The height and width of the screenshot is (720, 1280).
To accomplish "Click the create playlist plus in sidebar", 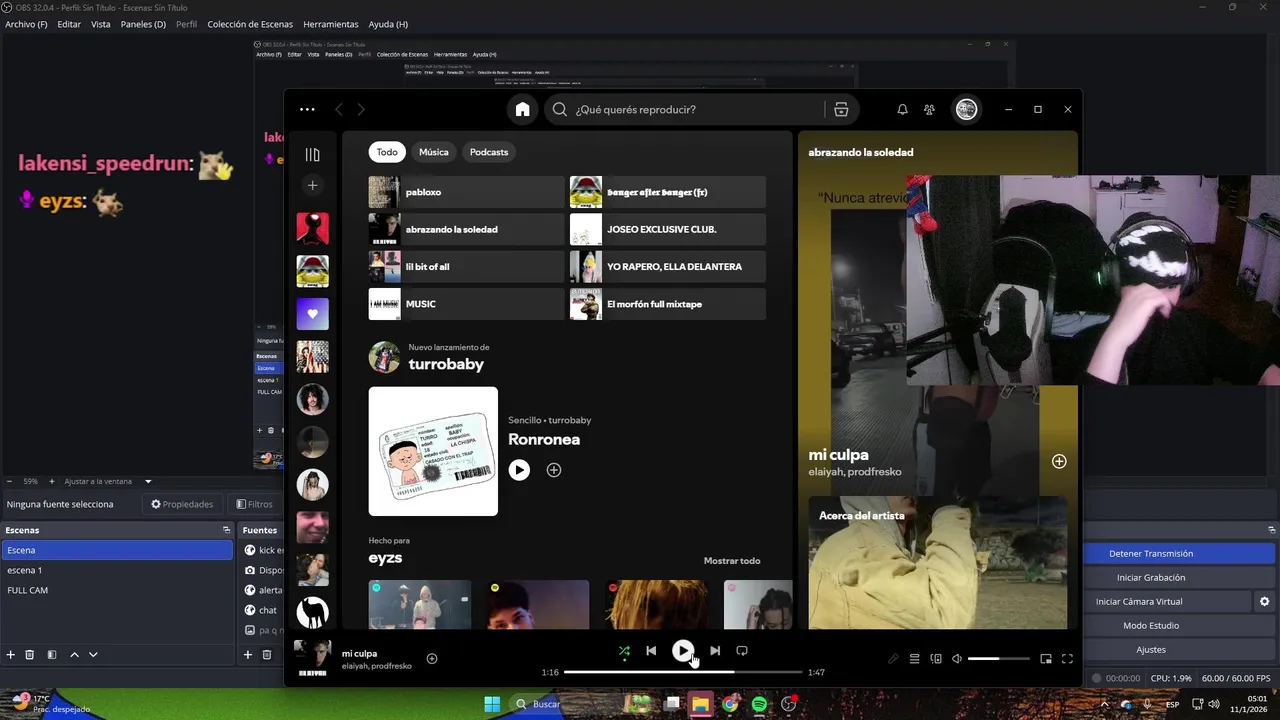I will 312,186.
